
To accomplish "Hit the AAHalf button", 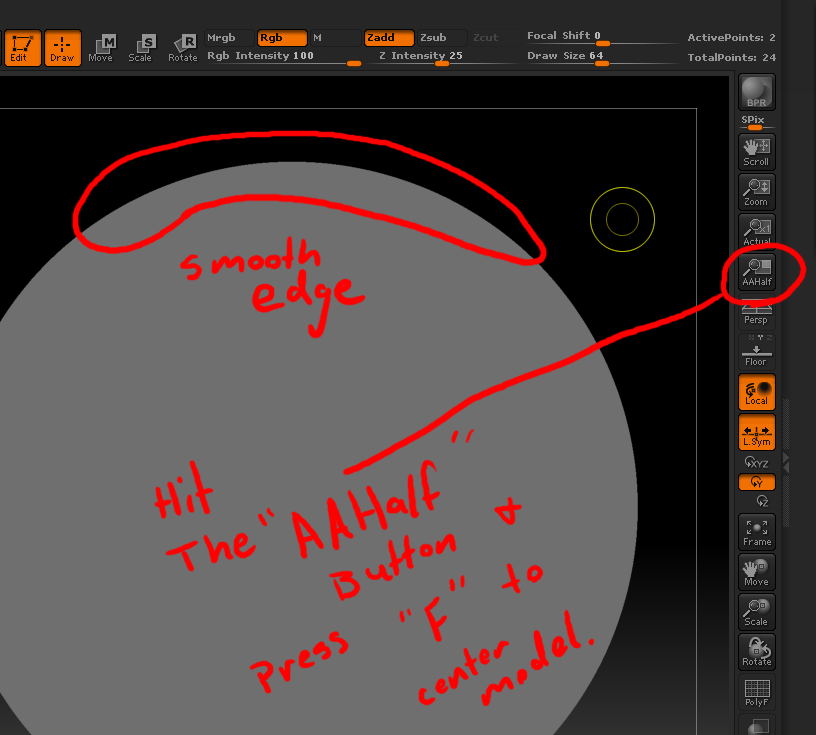I will (757, 271).
